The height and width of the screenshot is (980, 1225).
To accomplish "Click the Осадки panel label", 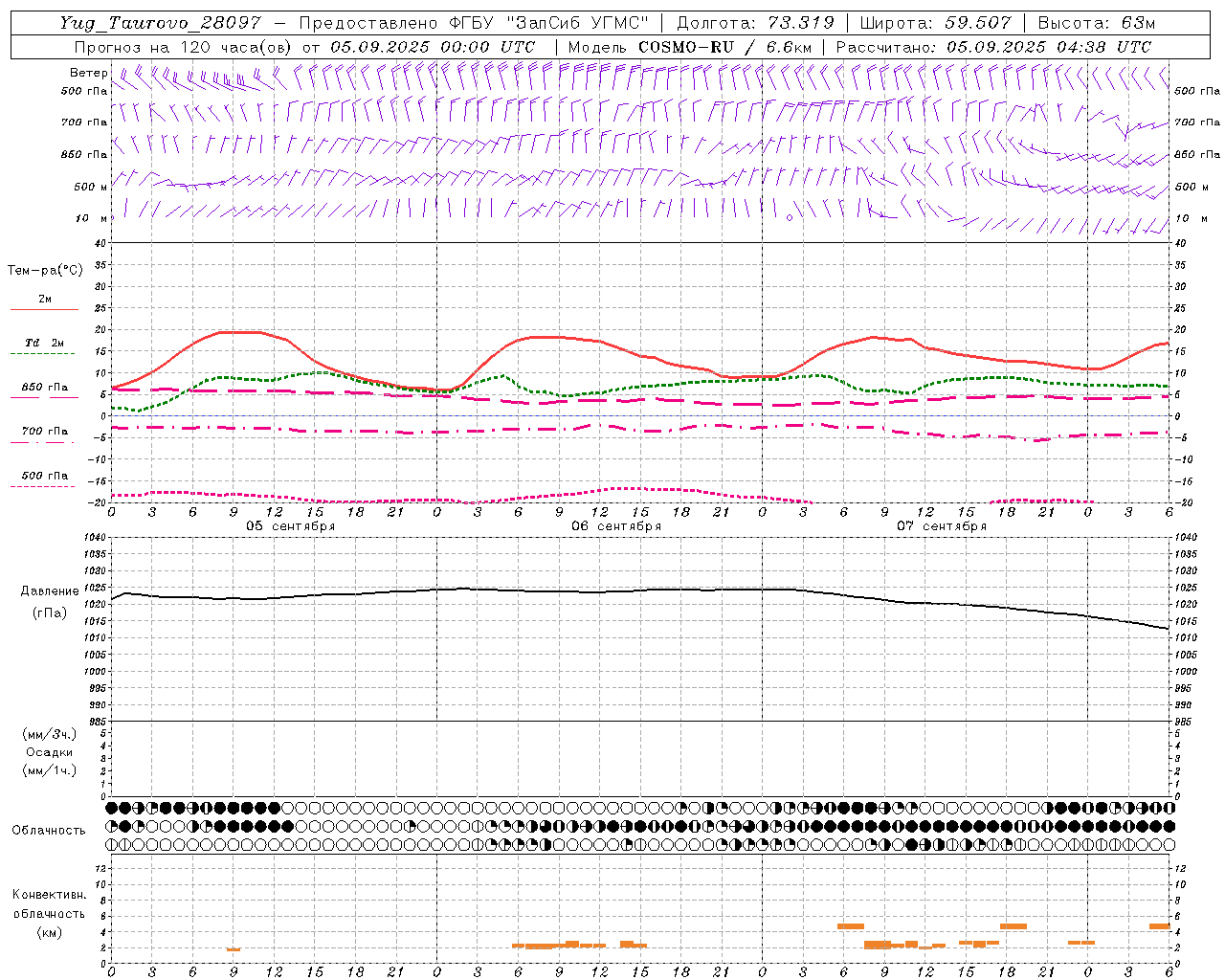I will click(x=50, y=752).
